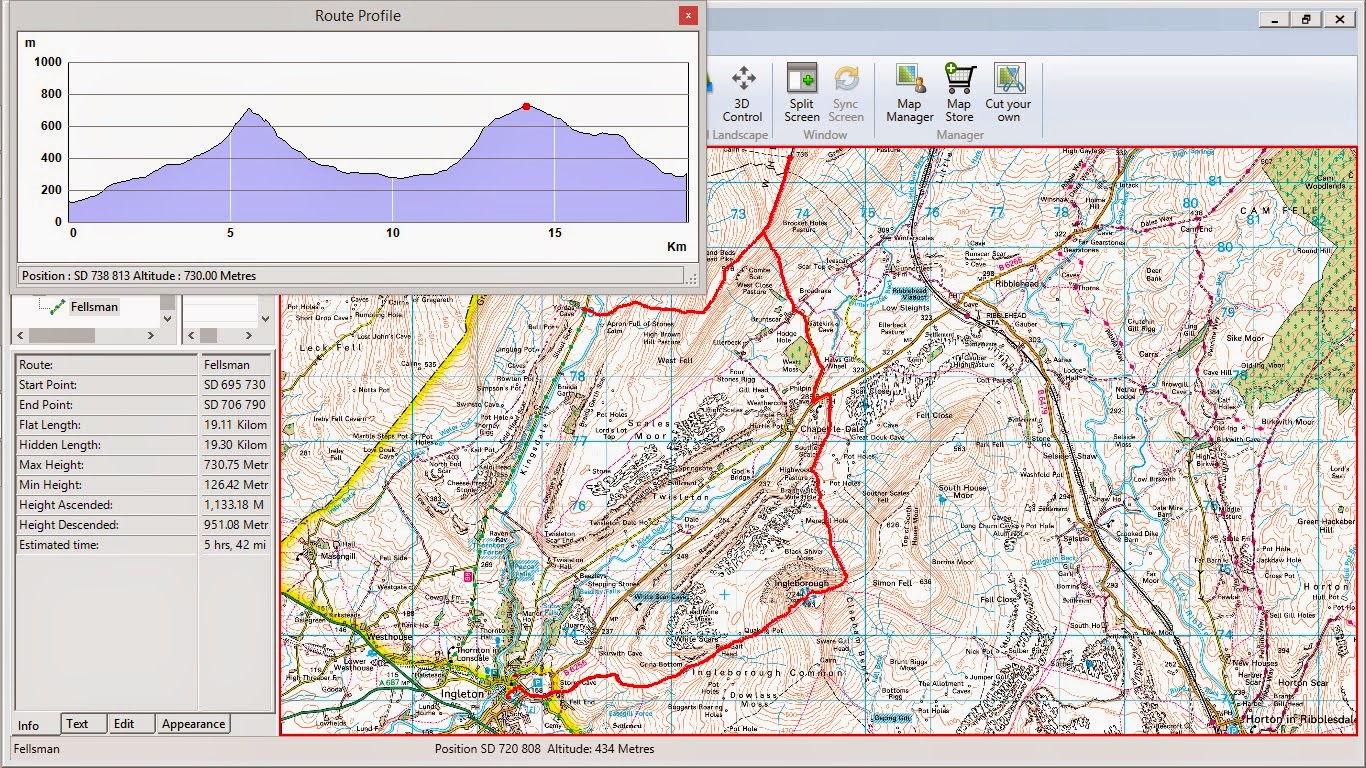The height and width of the screenshot is (768, 1366).
Task: Open the 3D Control tool
Action: (x=742, y=93)
